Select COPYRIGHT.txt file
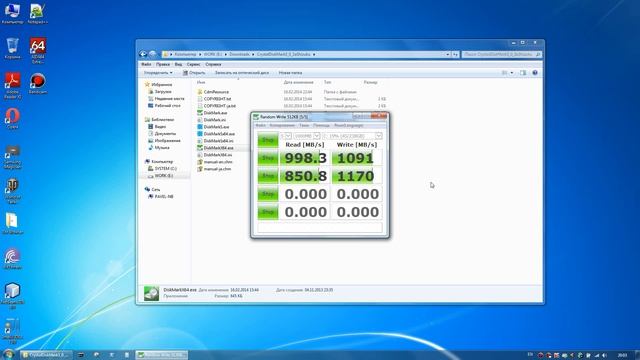The height and width of the screenshot is (360, 640). 214,99
